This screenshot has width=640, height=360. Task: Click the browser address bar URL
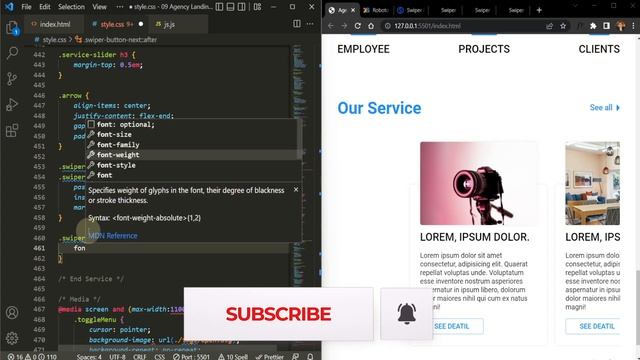pos(427,26)
